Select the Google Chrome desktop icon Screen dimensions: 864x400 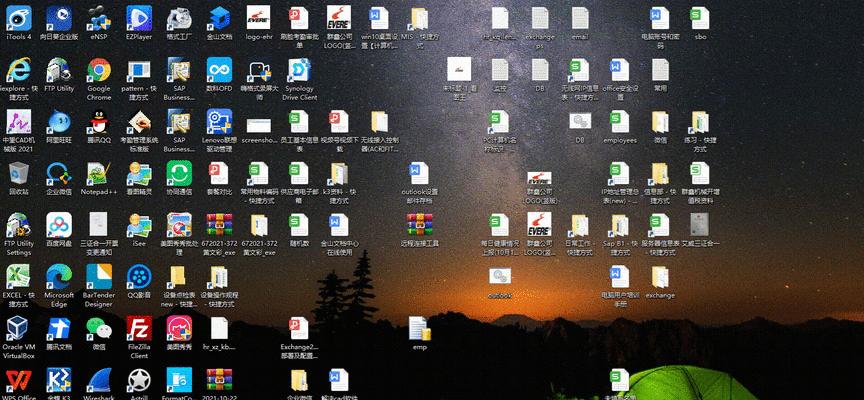point(99,70)
